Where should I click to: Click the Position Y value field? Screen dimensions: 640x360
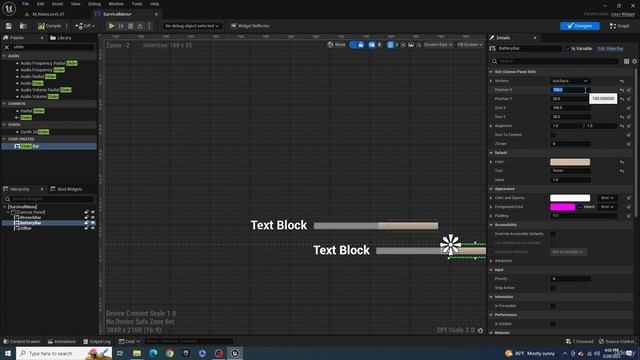(569, 99)
